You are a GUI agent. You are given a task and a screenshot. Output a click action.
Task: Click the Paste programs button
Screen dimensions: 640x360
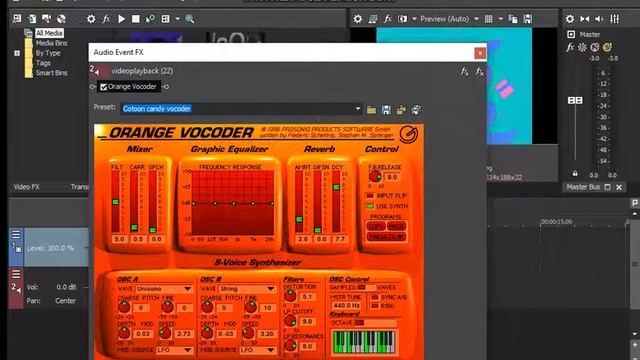(396, 226)
